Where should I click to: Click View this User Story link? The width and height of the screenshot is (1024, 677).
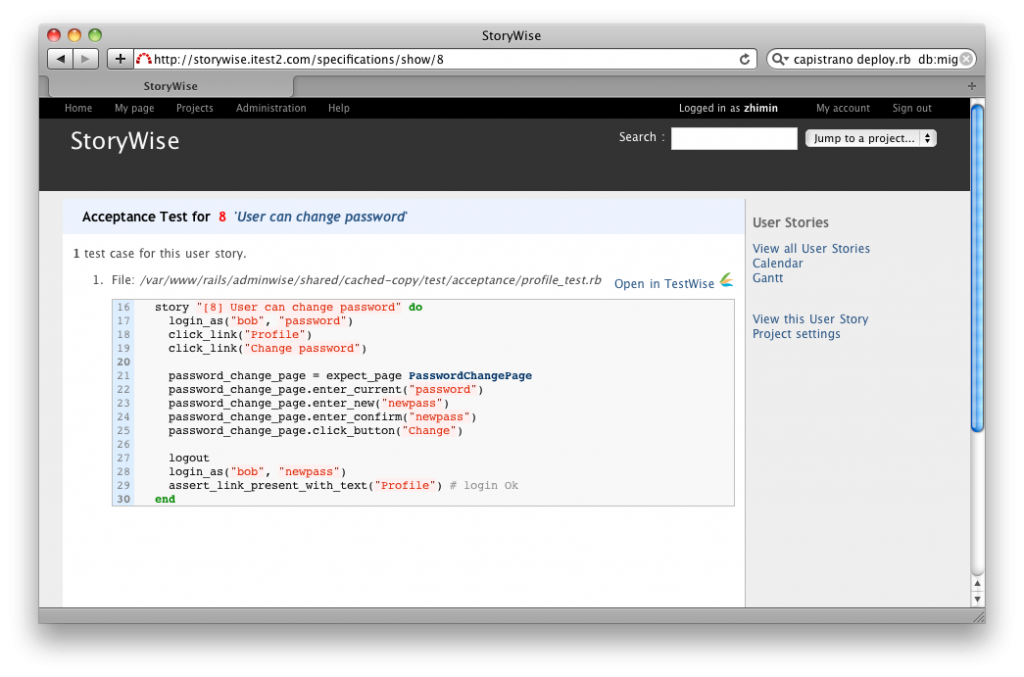(810, 319)
